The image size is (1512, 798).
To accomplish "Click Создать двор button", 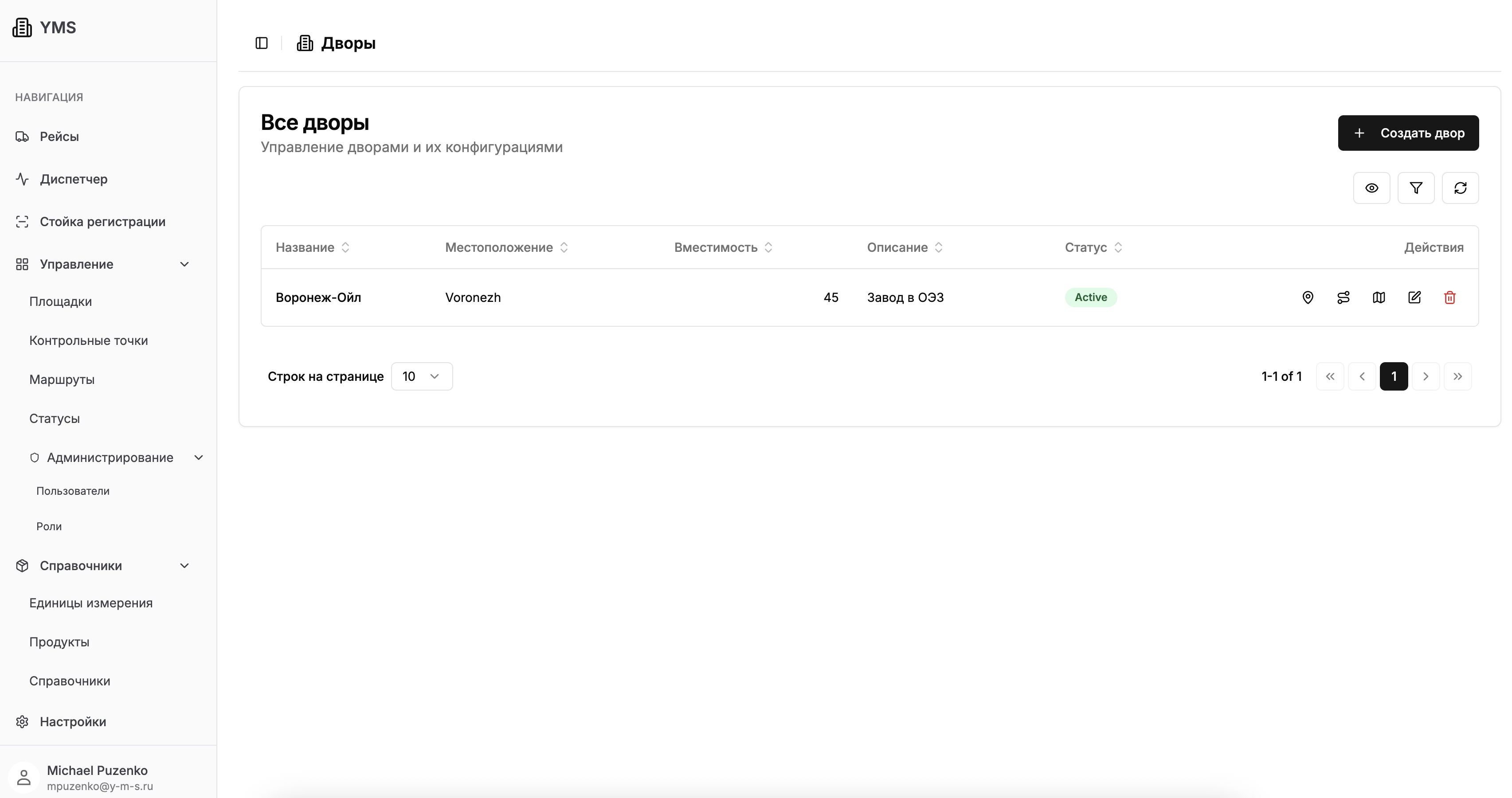I will [1407, 133].
